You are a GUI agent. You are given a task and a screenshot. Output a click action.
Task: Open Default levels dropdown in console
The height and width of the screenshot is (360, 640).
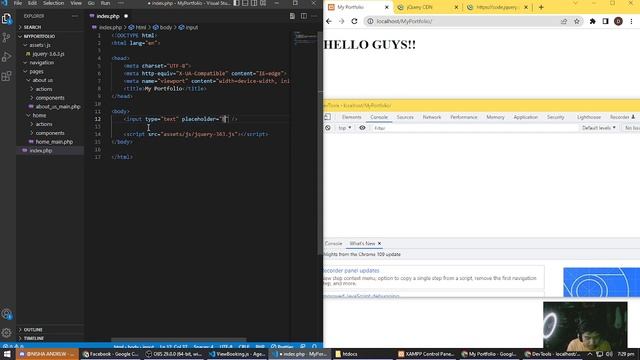598,128
